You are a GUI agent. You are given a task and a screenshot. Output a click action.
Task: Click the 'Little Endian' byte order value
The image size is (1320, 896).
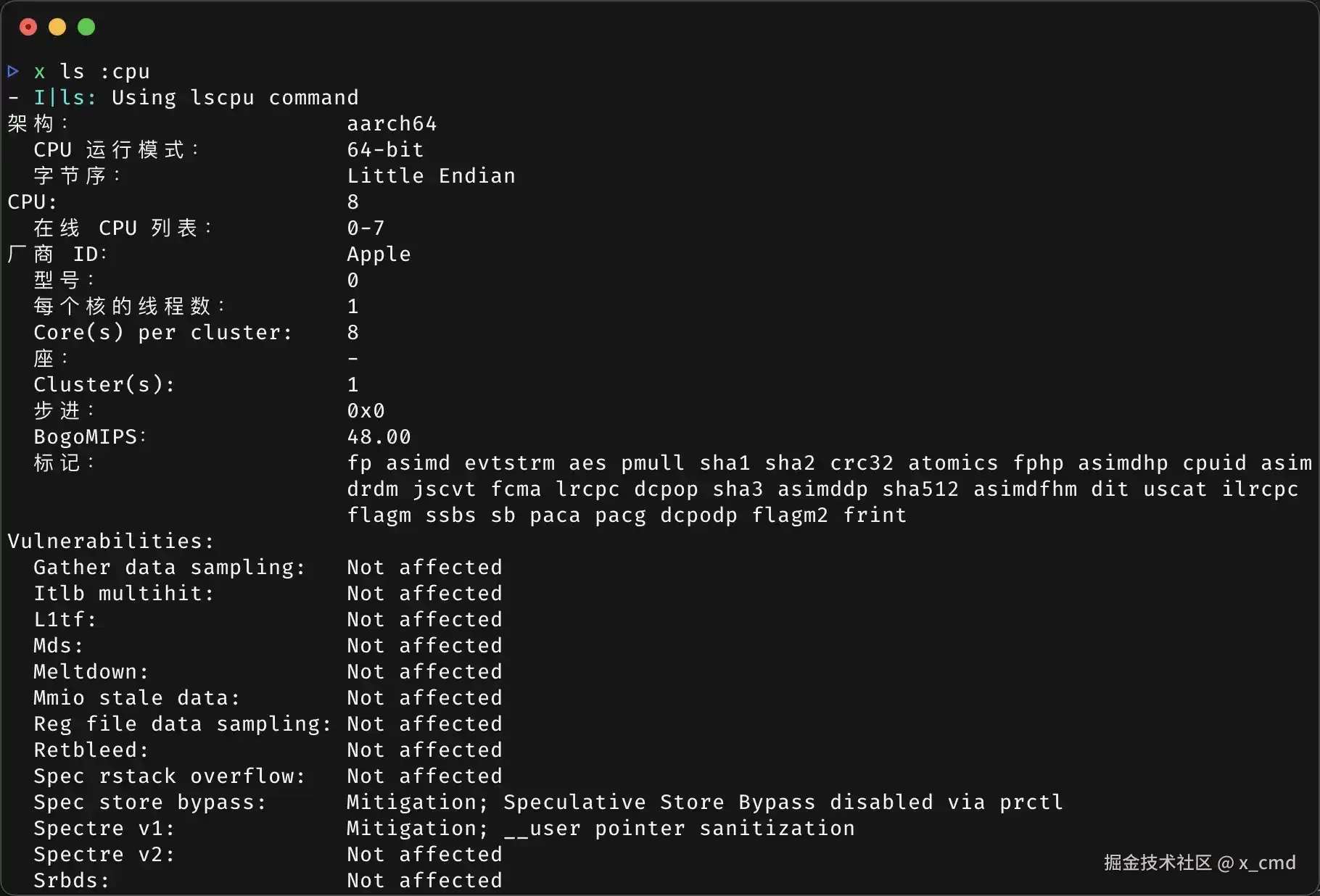(x=431, y=176)
